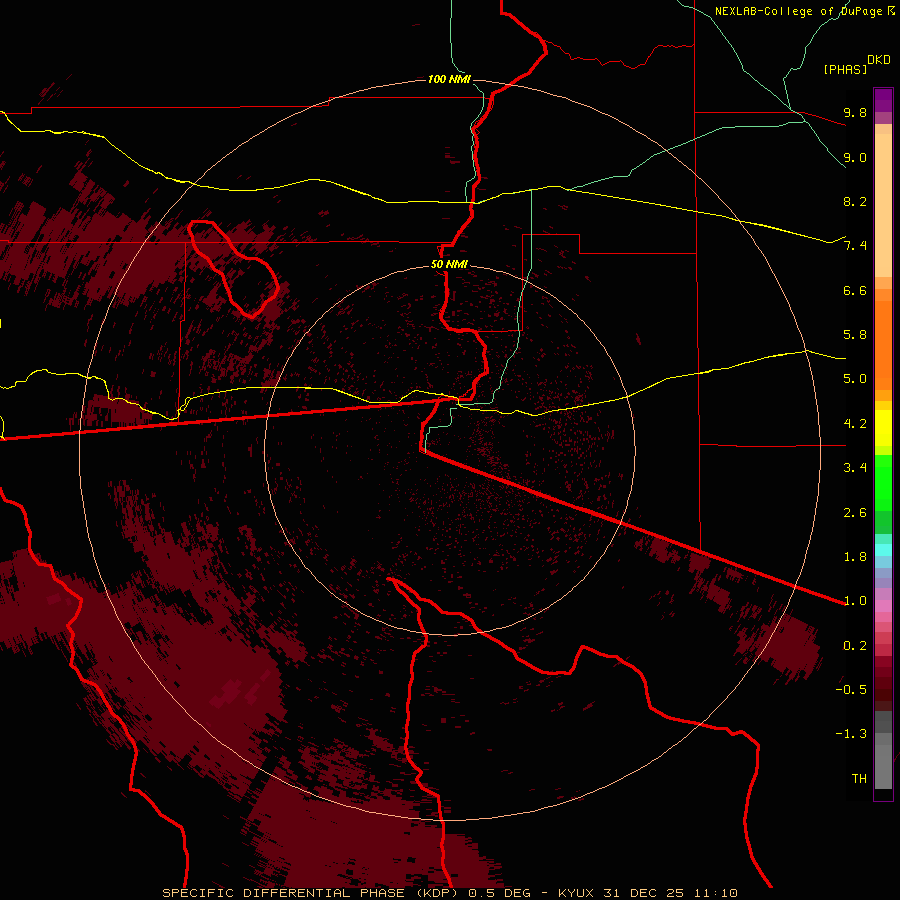Click the 1.8 value on color scale
The image size is (900, 900).
(855, 557)
